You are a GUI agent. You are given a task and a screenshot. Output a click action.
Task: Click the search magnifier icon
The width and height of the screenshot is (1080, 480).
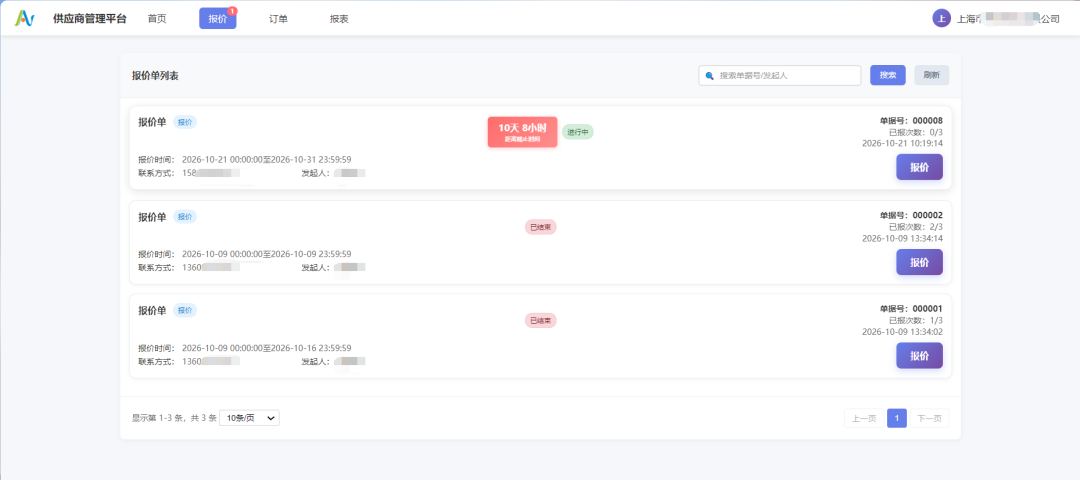pyautogui.click(x=709, y=76)
